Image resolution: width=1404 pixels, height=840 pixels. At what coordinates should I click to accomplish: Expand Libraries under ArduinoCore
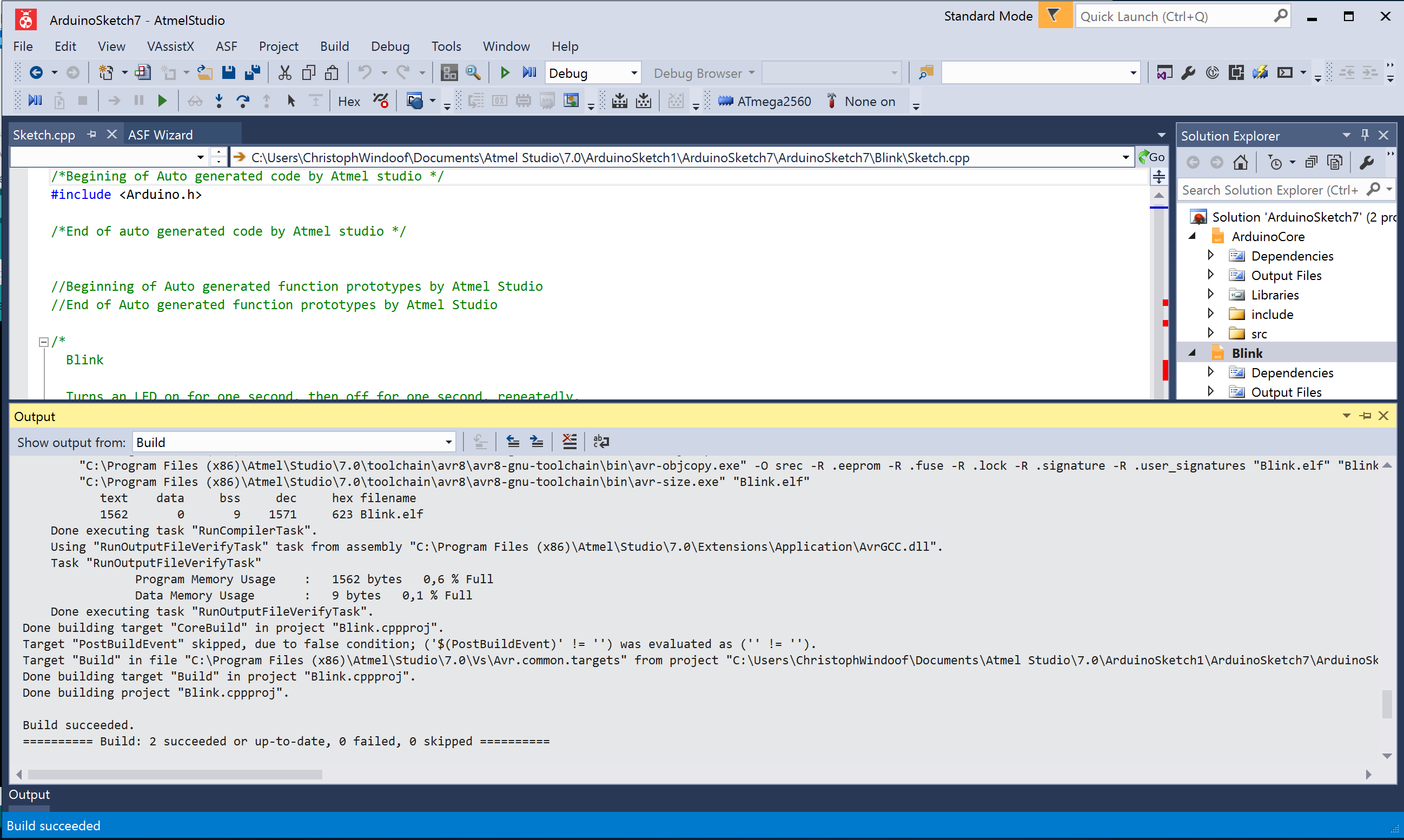(x=1210, y=295)
